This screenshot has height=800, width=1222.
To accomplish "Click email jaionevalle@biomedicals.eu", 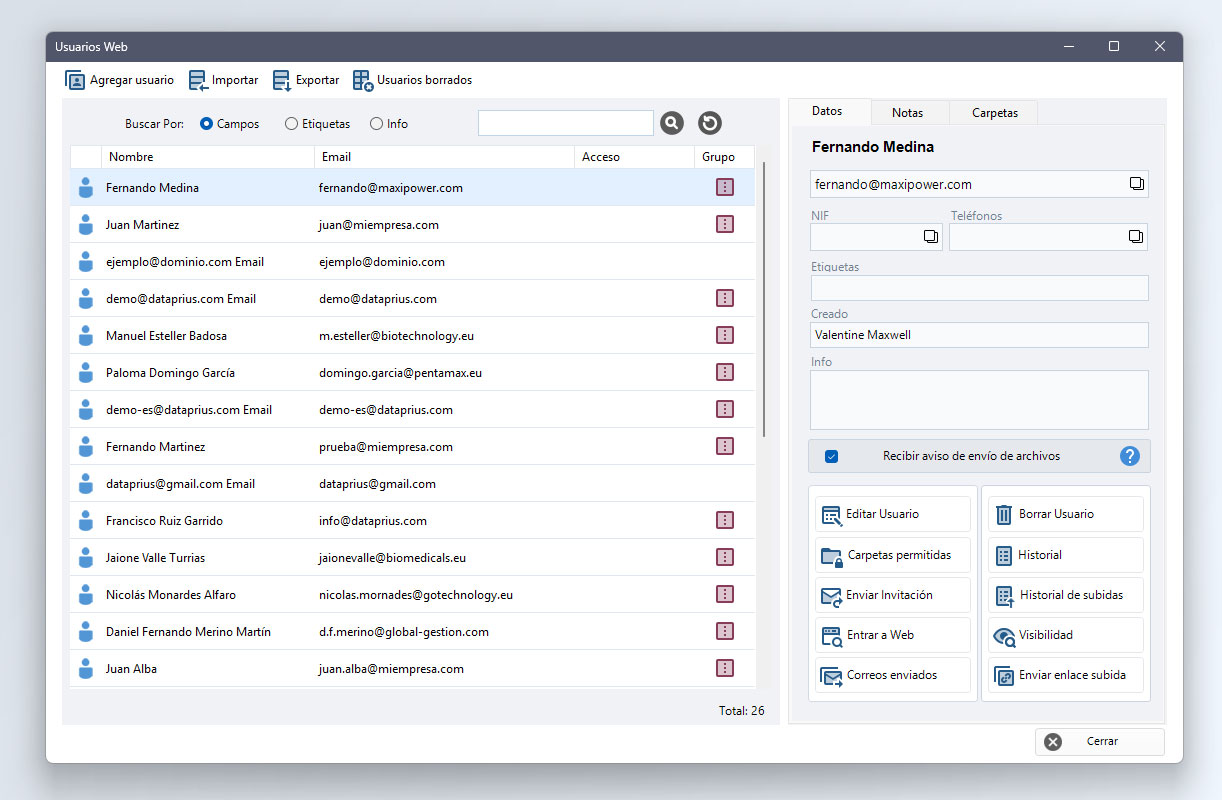I will point(392,558).
